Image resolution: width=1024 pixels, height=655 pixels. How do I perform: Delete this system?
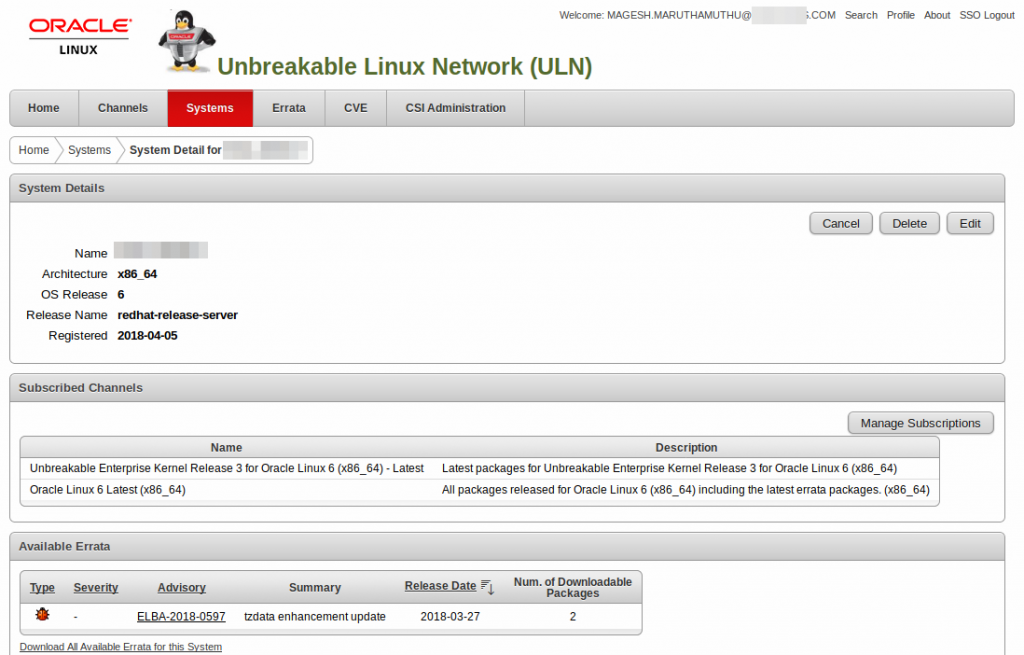click(909, 223)
